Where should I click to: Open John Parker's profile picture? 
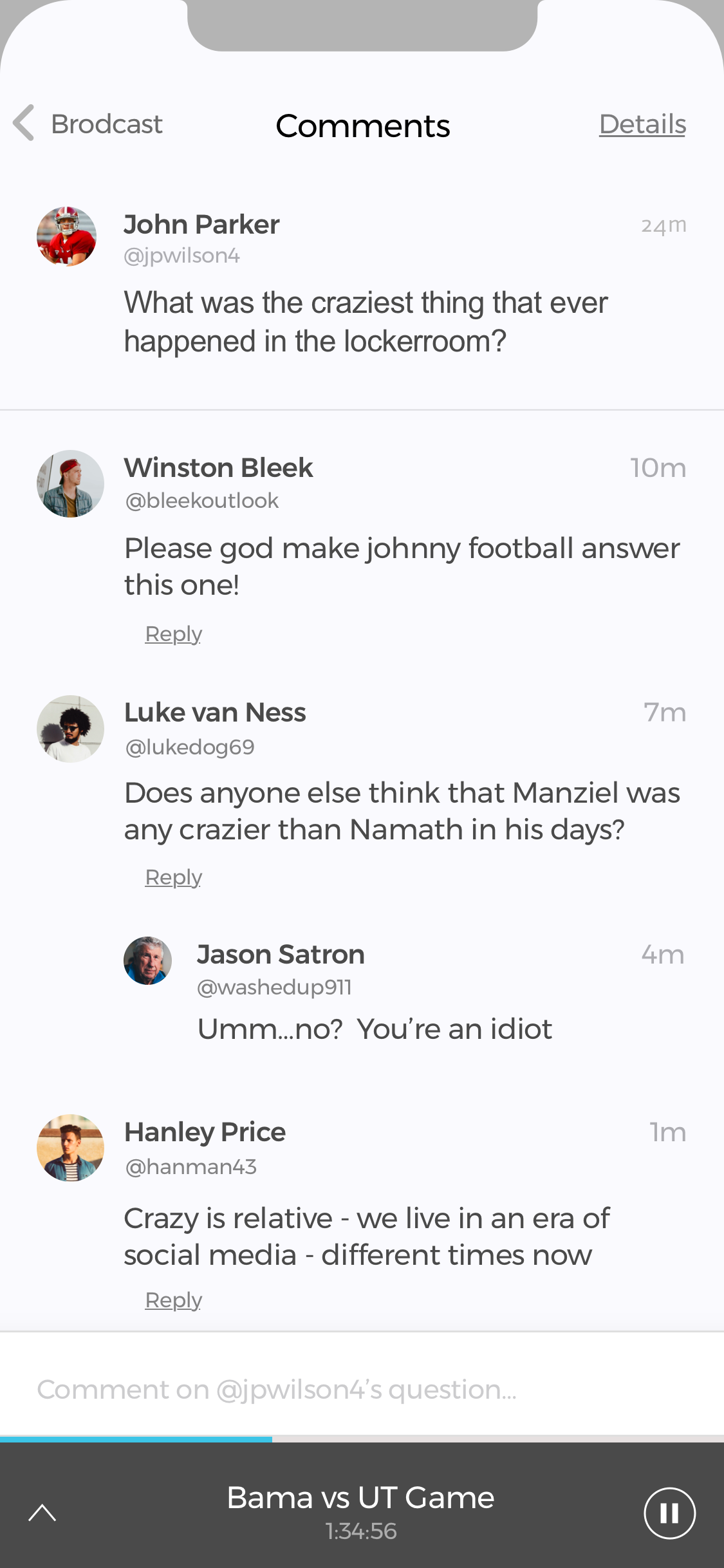(x=67, y=236)
